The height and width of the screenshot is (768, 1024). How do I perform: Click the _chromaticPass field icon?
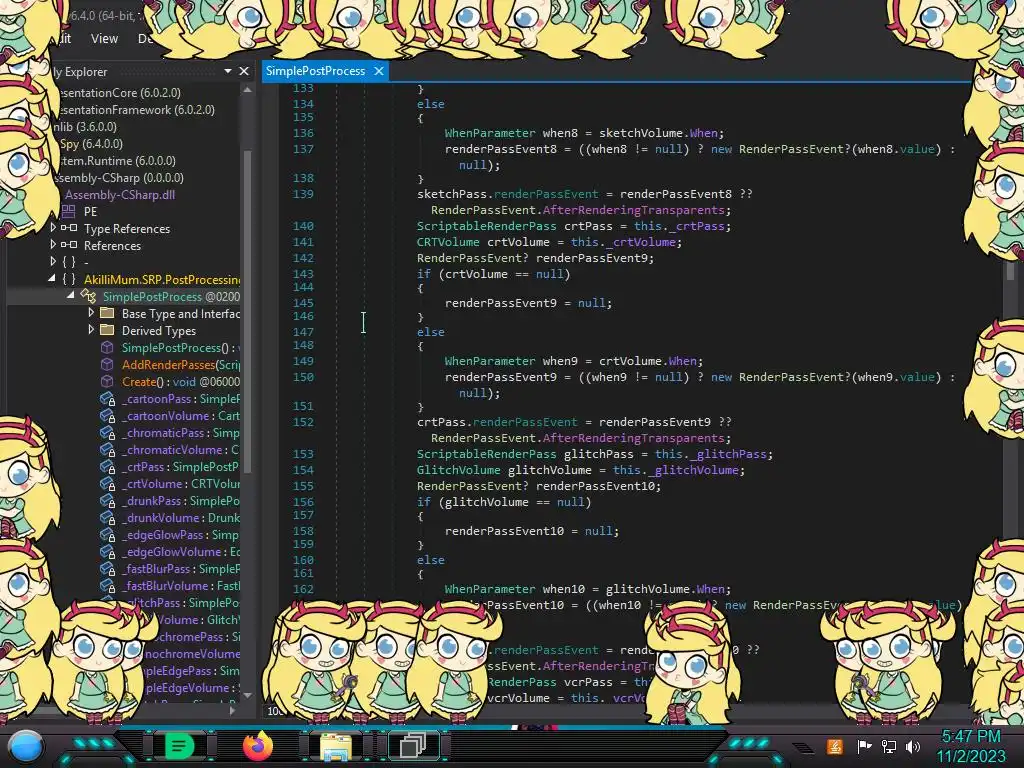coord(108,432)
